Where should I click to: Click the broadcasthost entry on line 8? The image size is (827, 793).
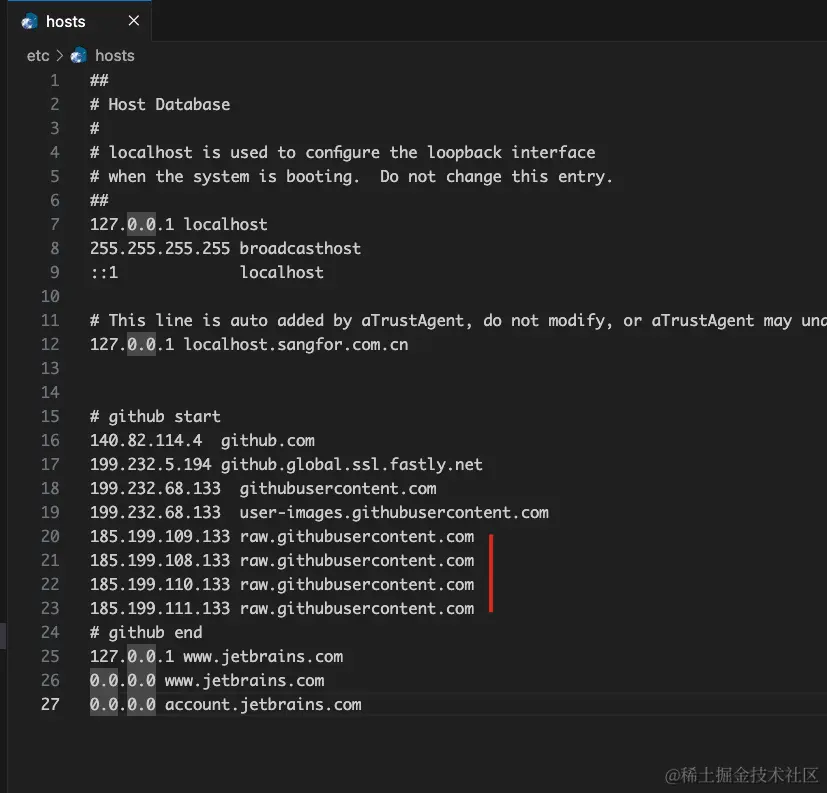coord(300,248)
